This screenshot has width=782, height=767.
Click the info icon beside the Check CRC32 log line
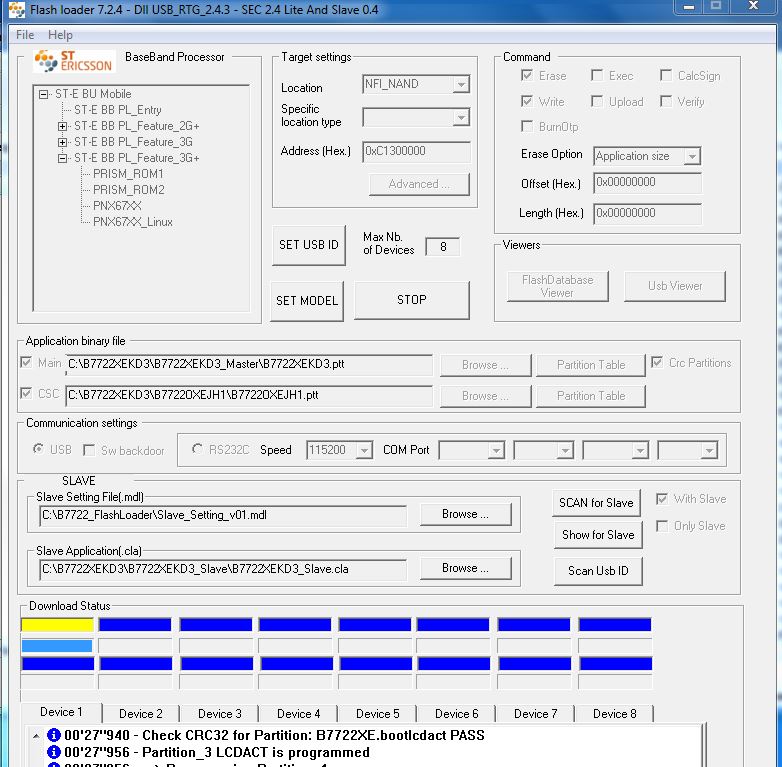[x=53, y=735]
